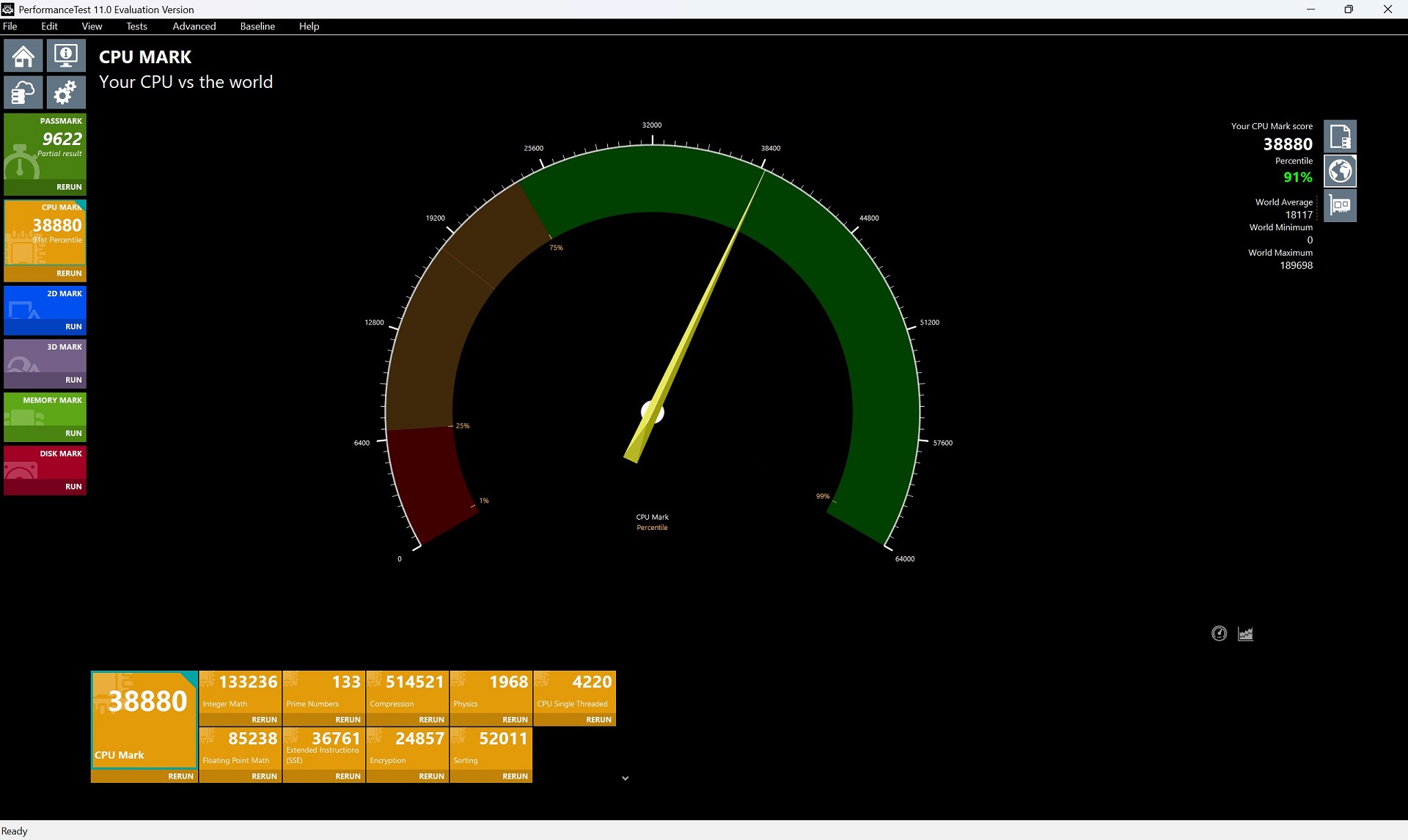
Task: Open the Home screen icon
Action: tap(23, 56)
